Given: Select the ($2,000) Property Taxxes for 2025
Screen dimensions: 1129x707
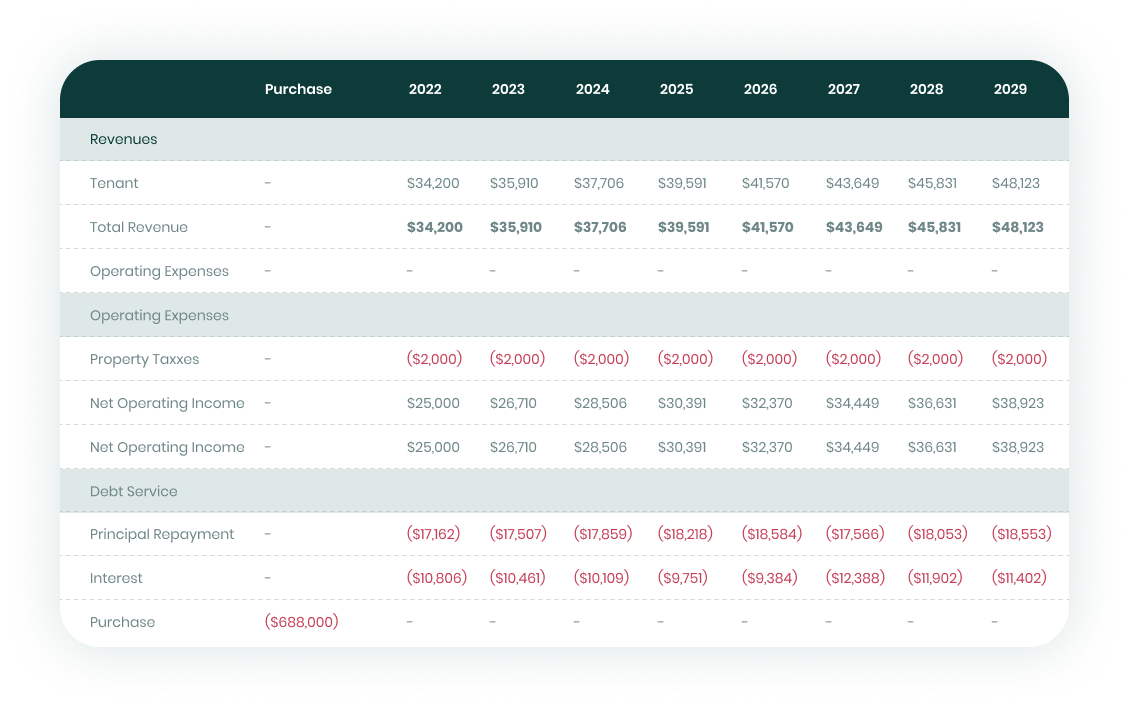Looking at the screenshot, I should pyautogui.click(x=685, y=359).
